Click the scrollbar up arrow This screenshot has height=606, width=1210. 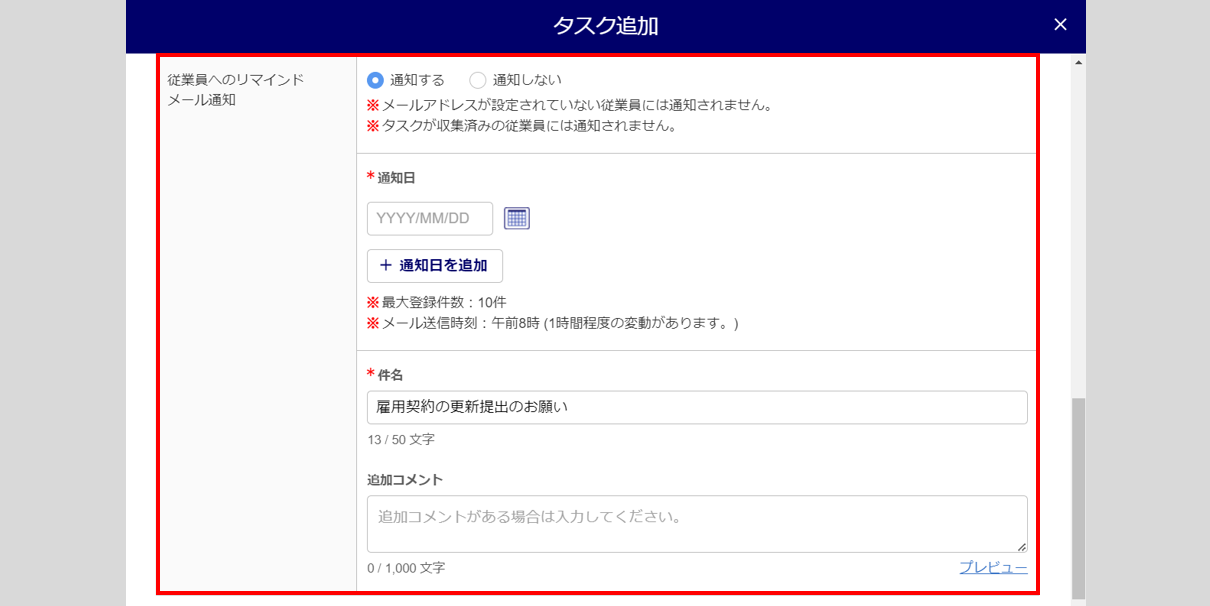(x=1078, y=63)
